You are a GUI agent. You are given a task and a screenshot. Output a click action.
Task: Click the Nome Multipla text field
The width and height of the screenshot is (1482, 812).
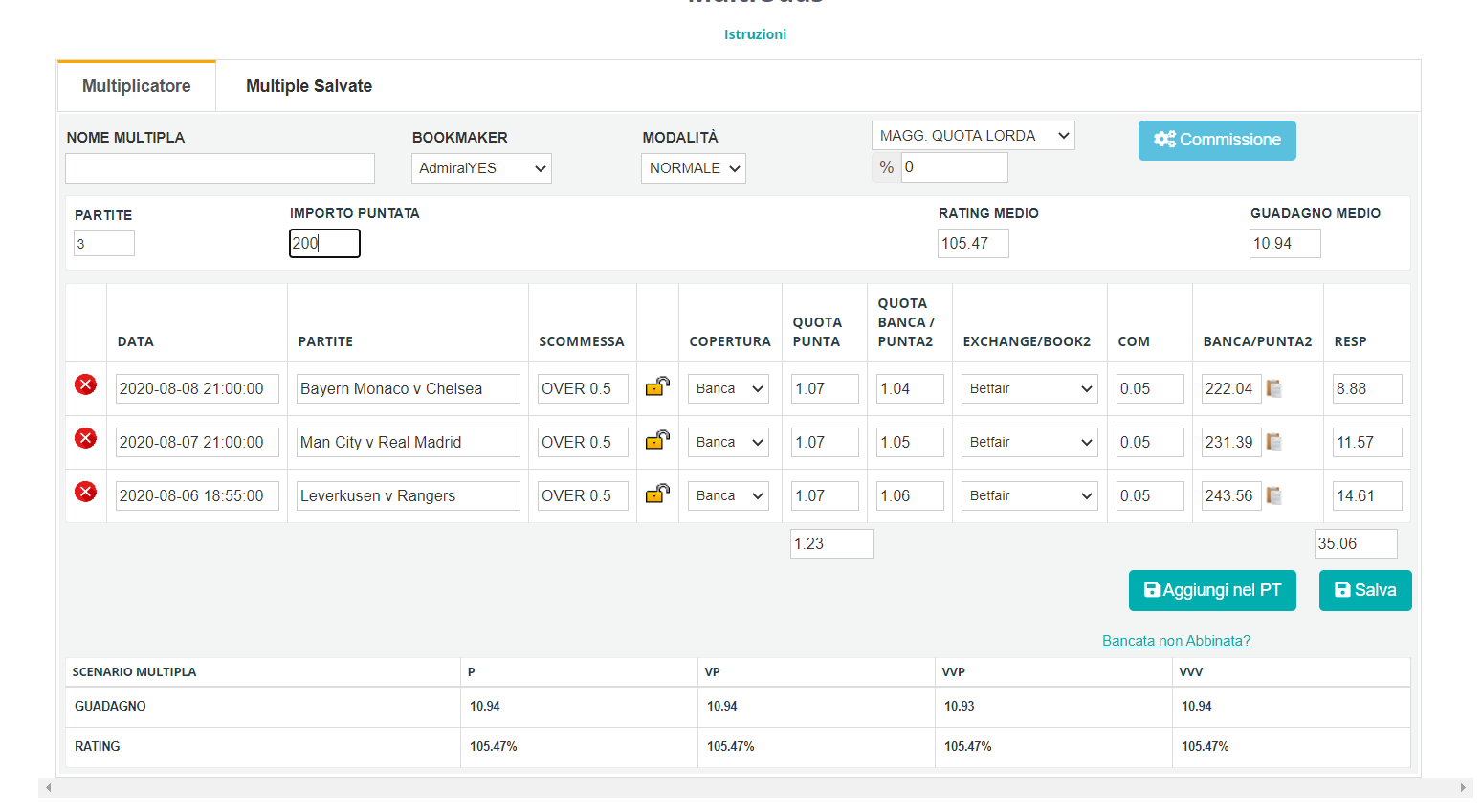pos(220,168)
